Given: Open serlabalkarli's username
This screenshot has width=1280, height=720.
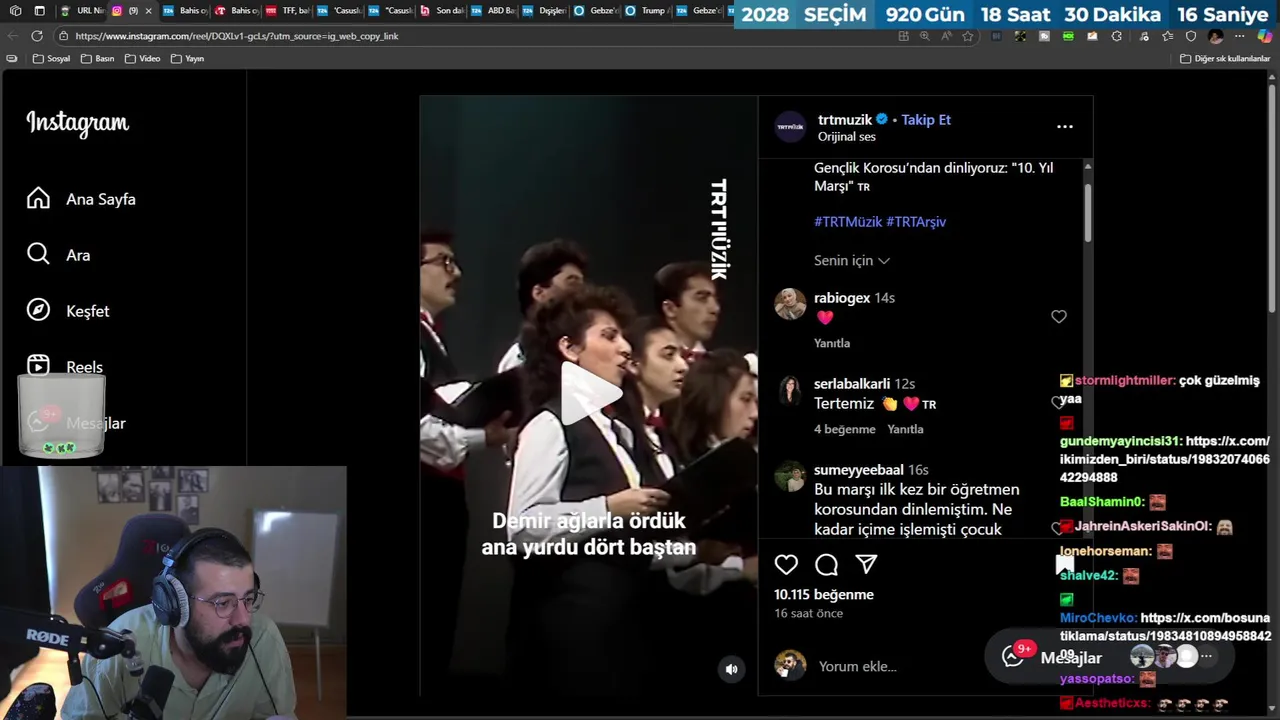Looking at the screenshot, I should click(x=852, y=384).
